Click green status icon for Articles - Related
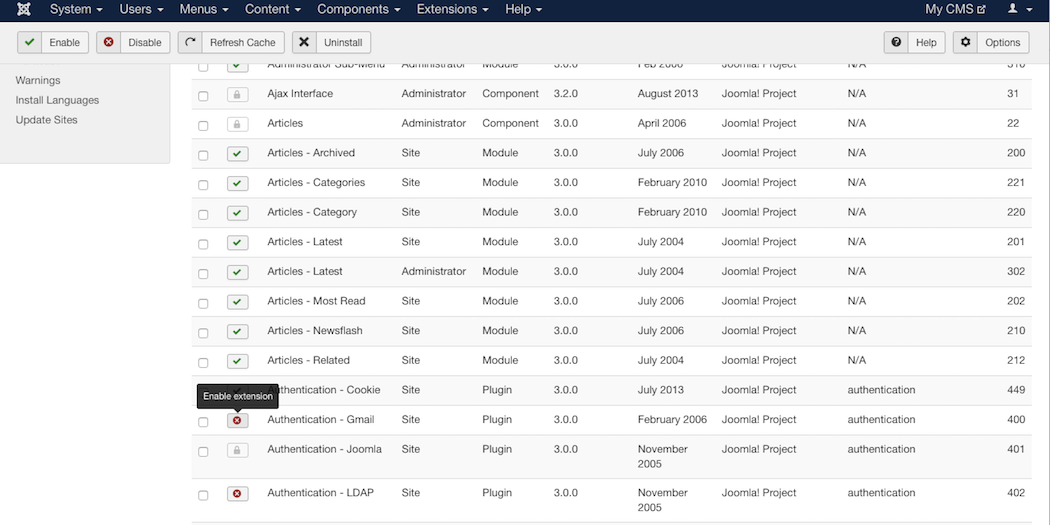 [237, 361]
